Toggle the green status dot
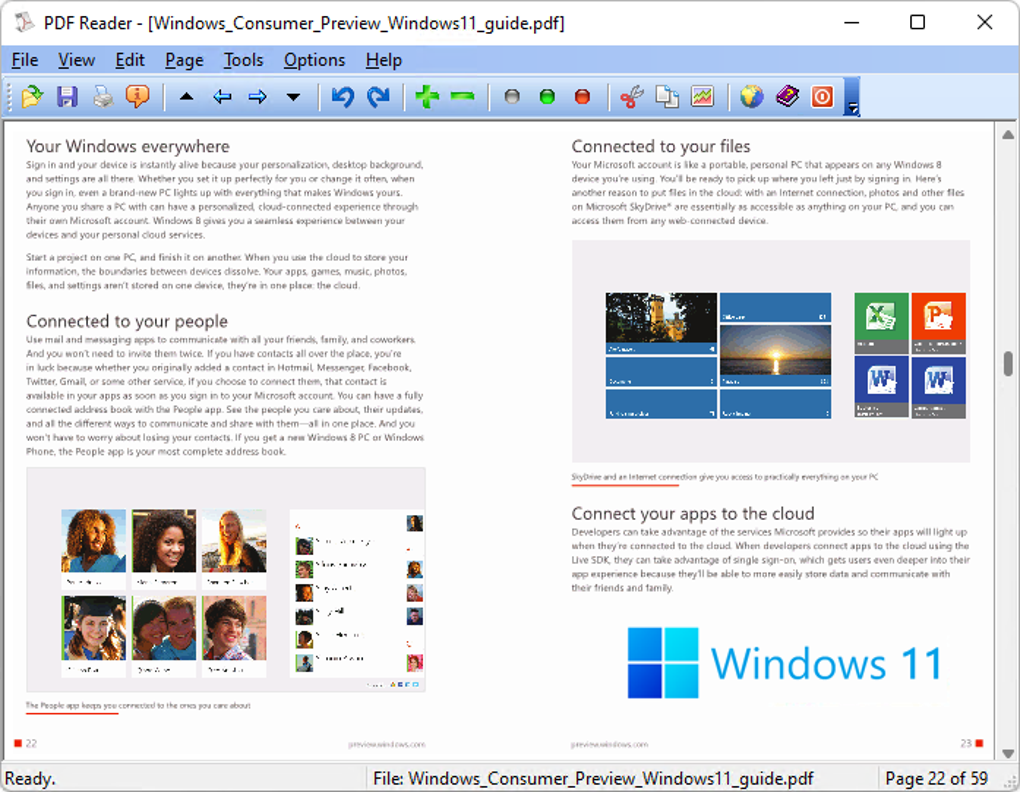 [546, 96]
